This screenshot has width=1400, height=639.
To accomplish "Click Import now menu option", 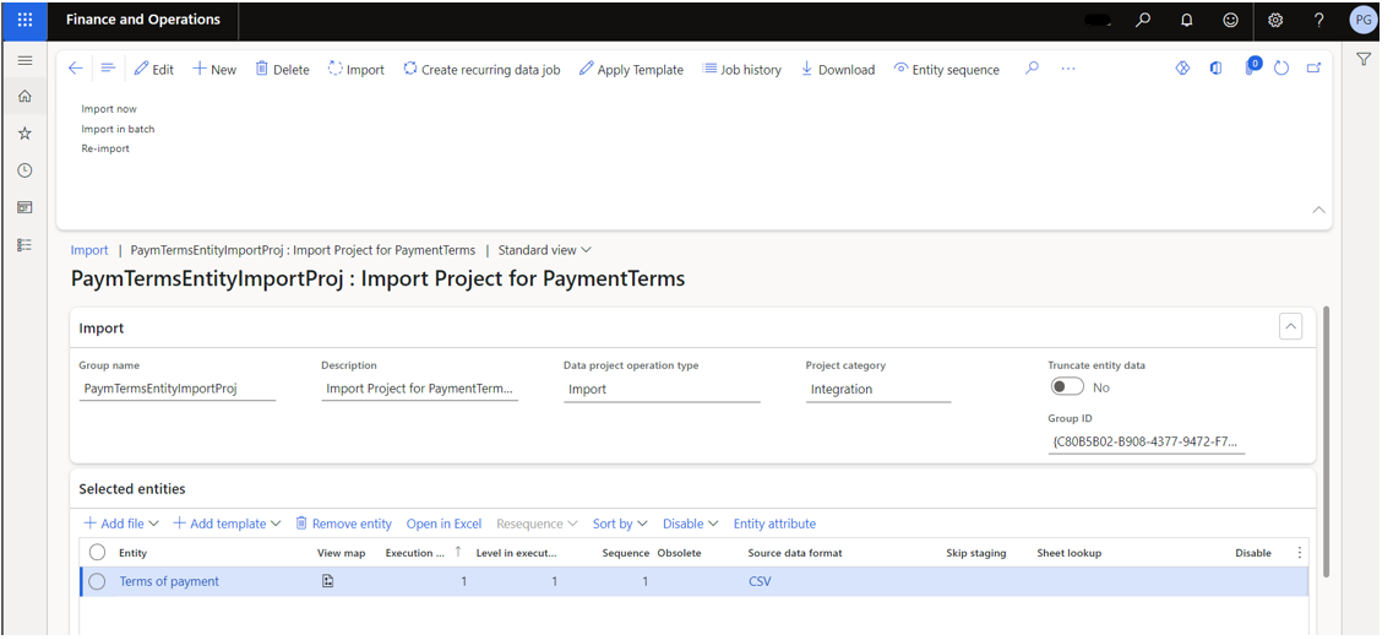I will (x=109, y=109).
